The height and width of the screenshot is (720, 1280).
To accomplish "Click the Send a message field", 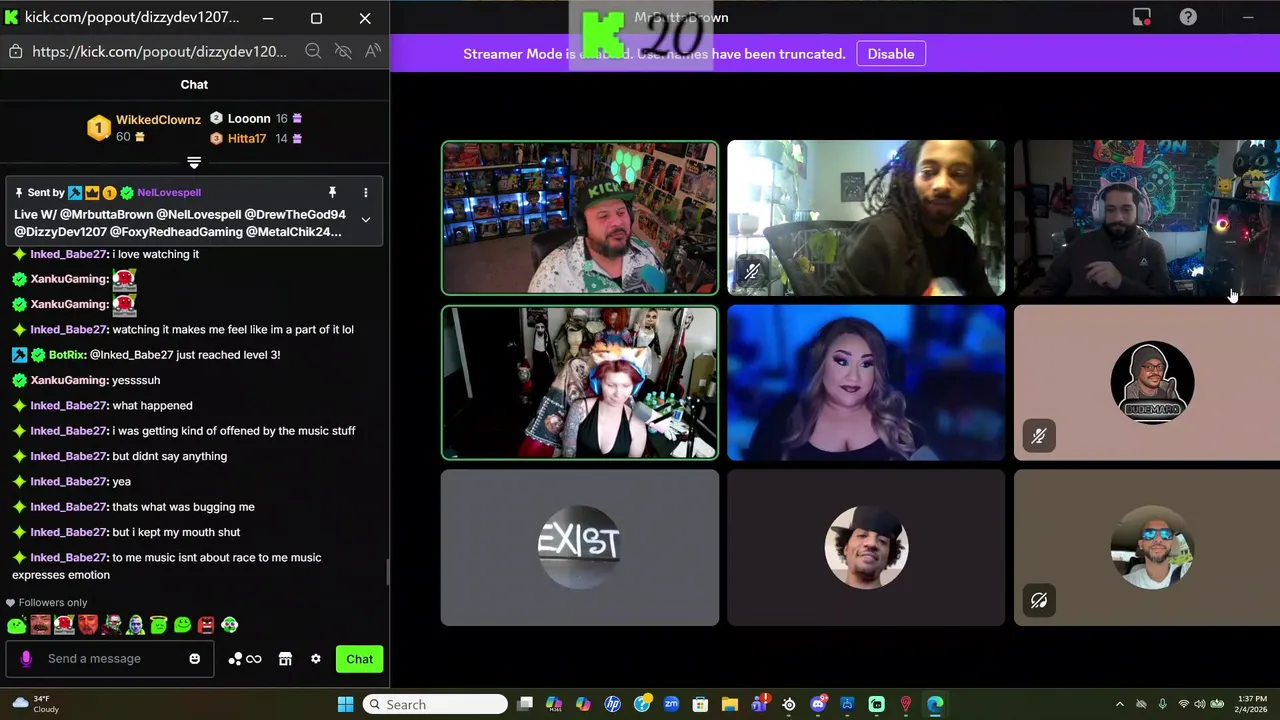I will (x=110, y=659).
